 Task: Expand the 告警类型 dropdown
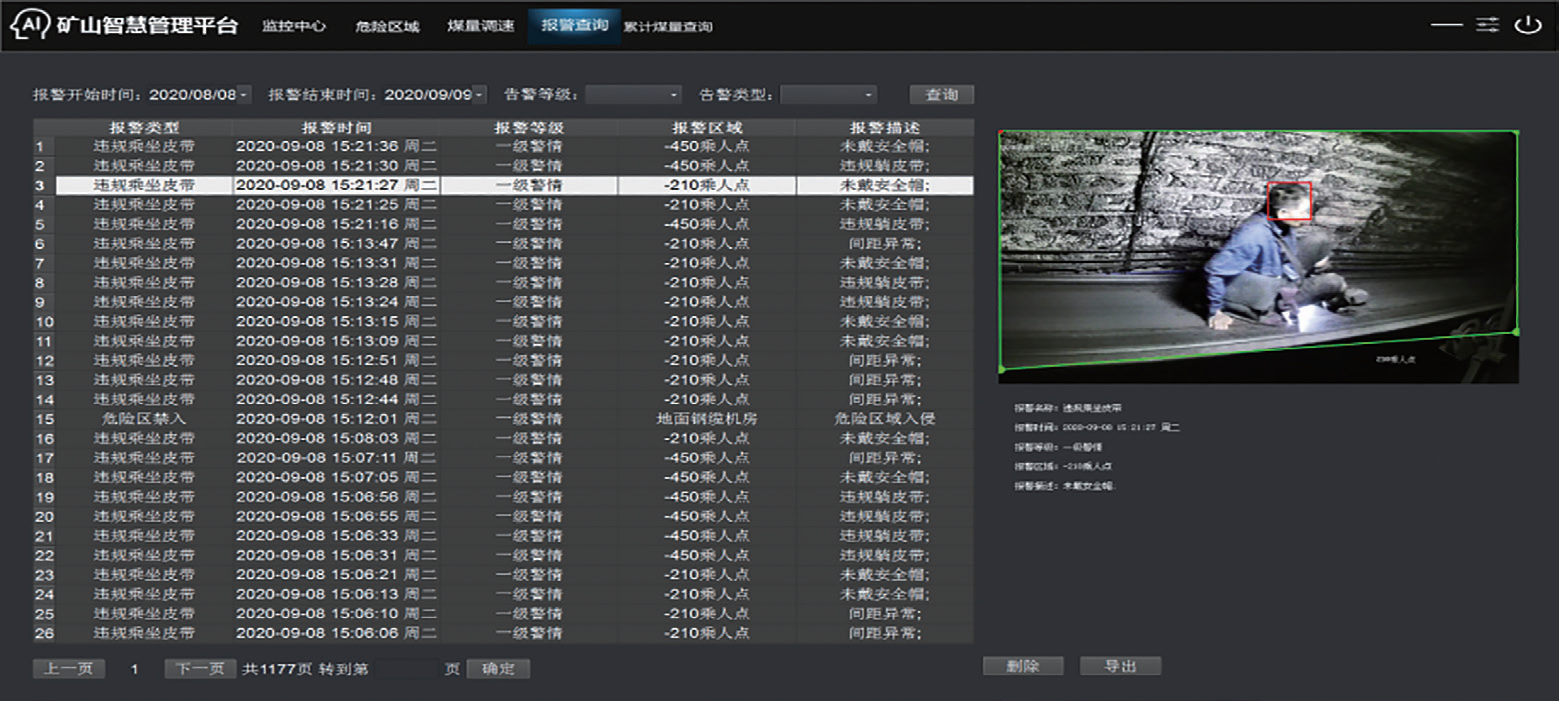(x=828, y=95)
